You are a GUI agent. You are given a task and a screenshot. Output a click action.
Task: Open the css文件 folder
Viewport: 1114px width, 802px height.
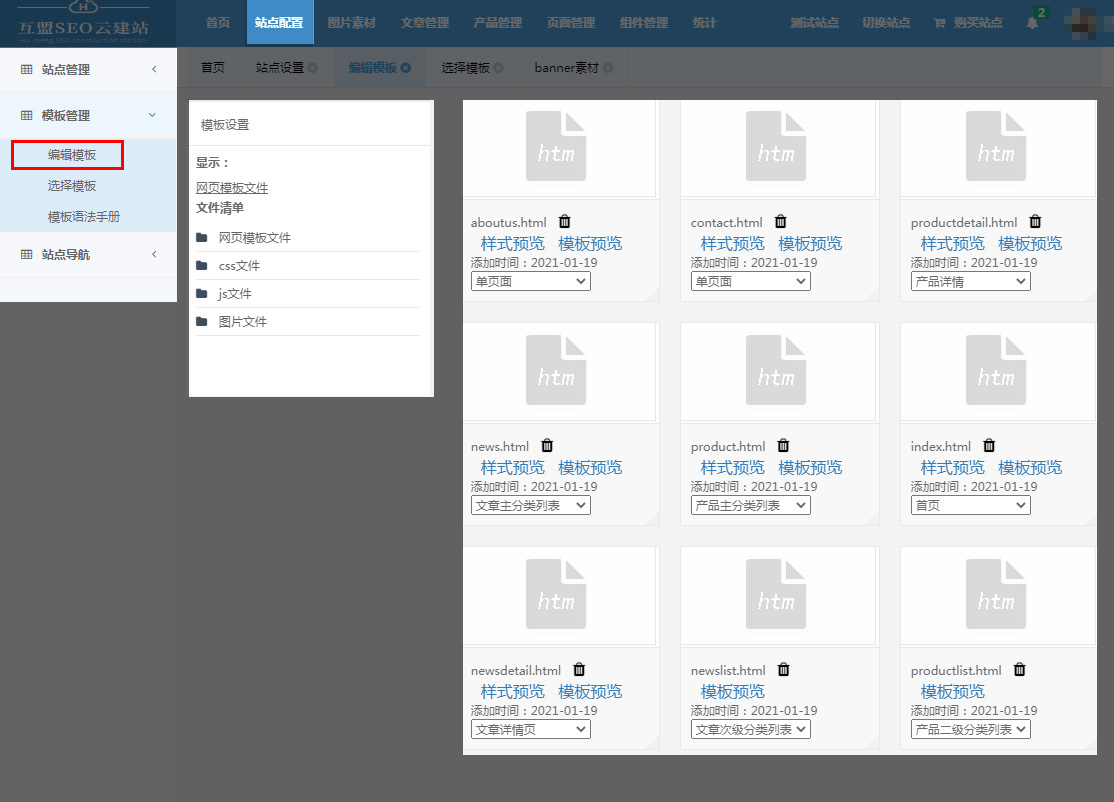point(239,266)
